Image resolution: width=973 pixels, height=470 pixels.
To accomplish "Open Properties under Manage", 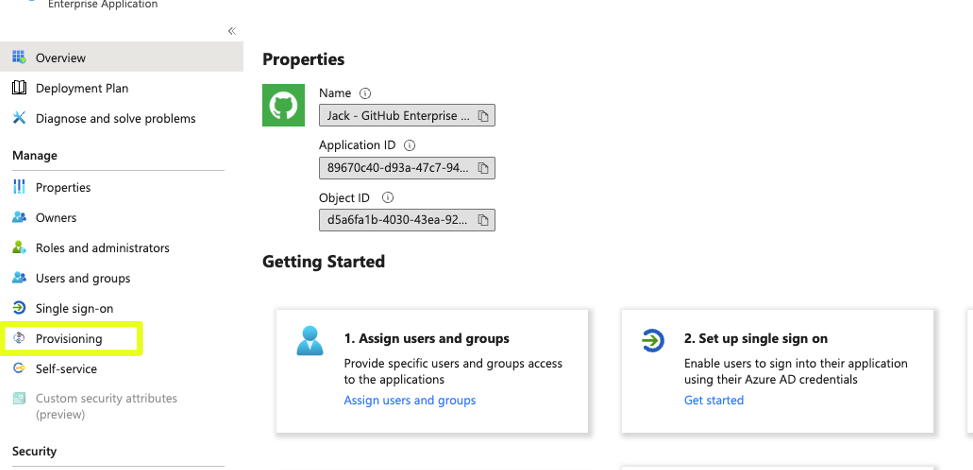I will click(x=63, y=187).
